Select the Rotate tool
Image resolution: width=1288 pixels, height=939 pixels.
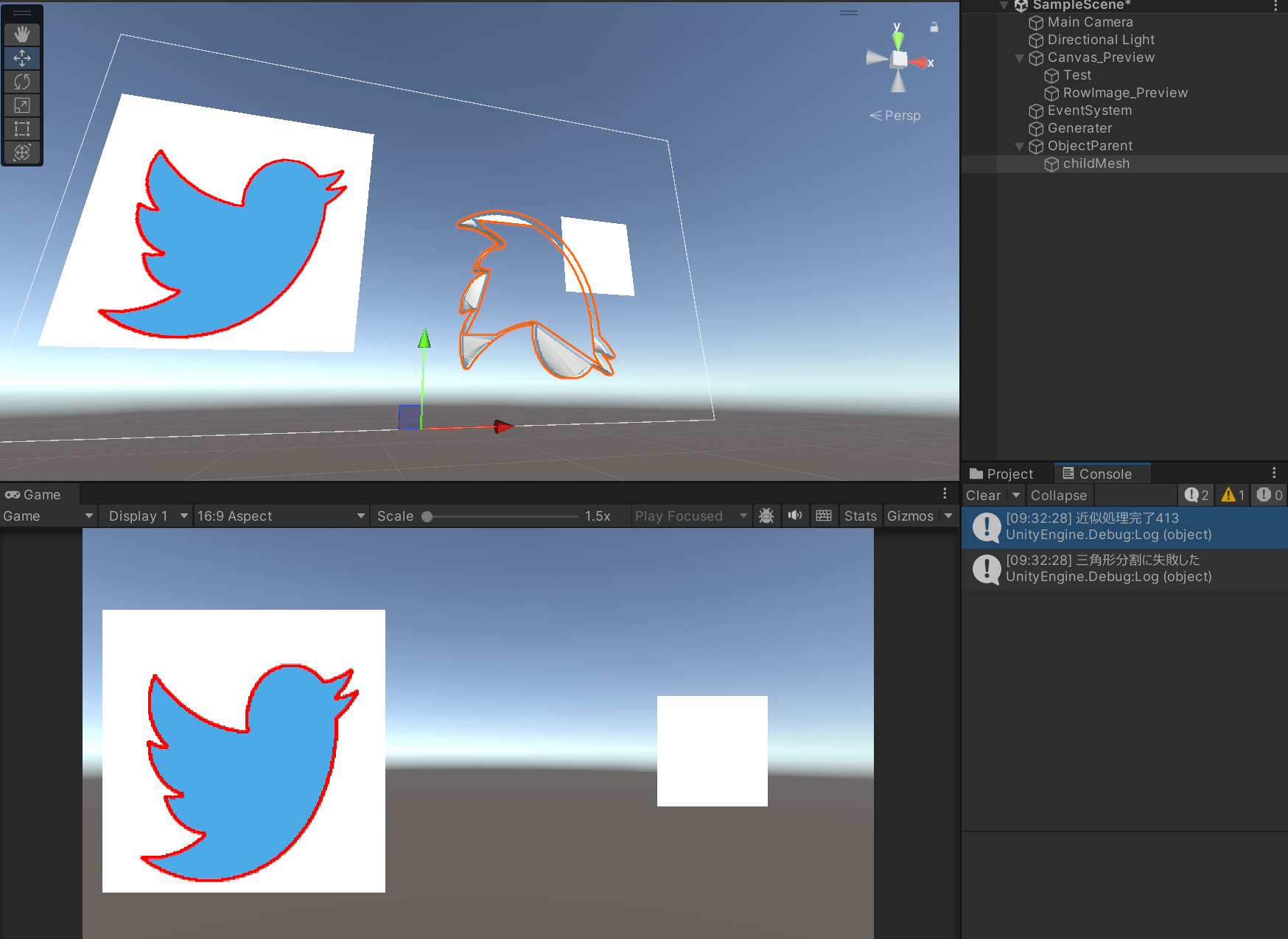pos(22,82)
